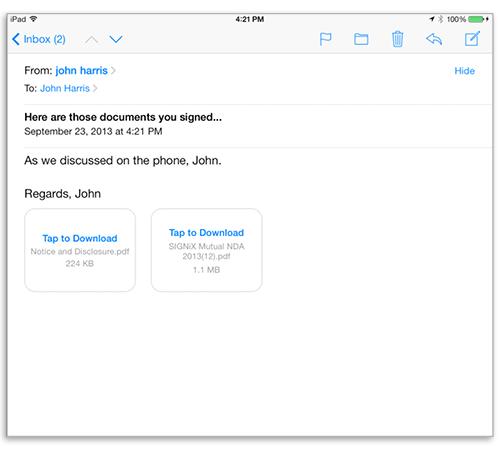Show next message with down arrow
Screen dimensions: 500x450
tap(116, 40)
